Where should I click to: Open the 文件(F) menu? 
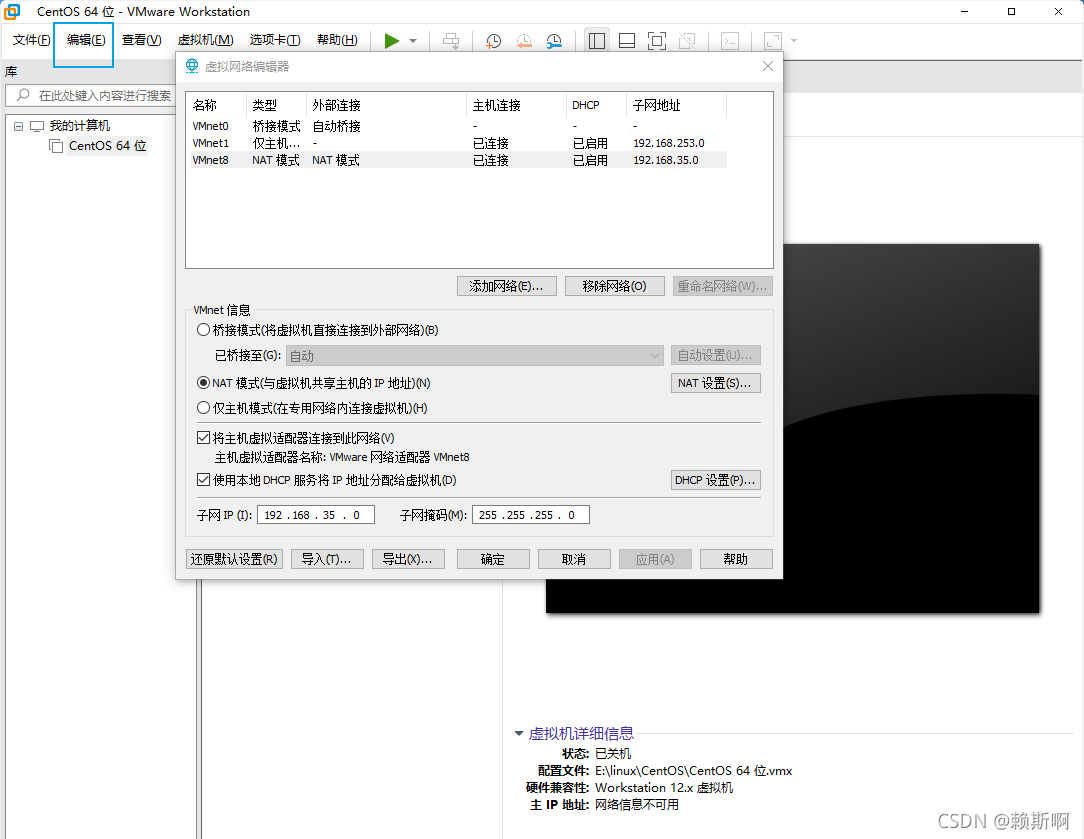[x=31, y=40]
